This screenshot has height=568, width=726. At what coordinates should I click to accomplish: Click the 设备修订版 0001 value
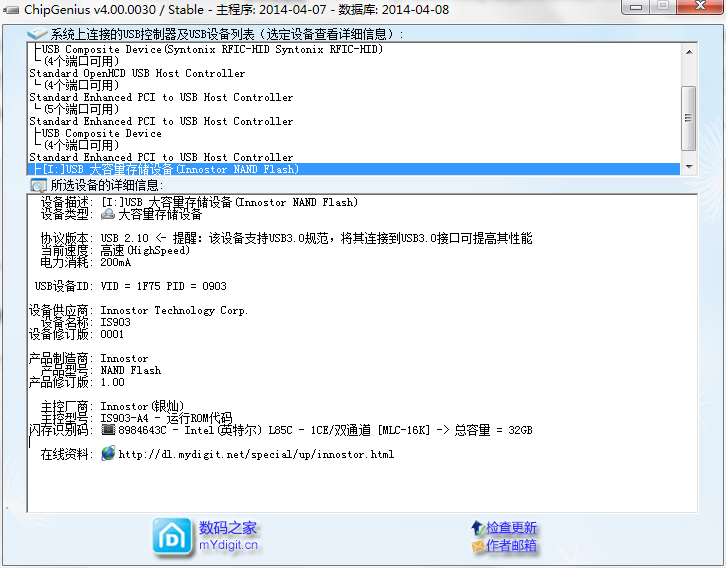coord(112,334)
